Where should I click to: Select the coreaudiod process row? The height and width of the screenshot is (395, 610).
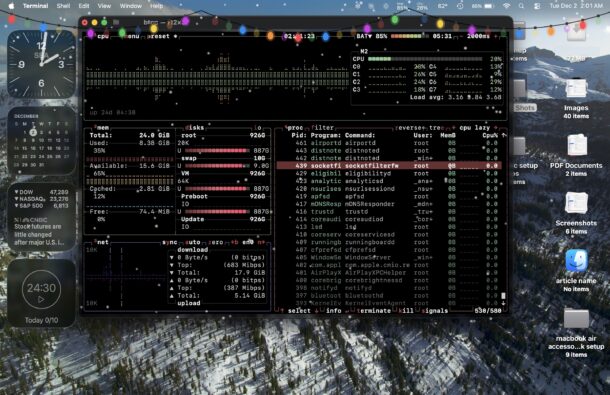pos(388,219)
